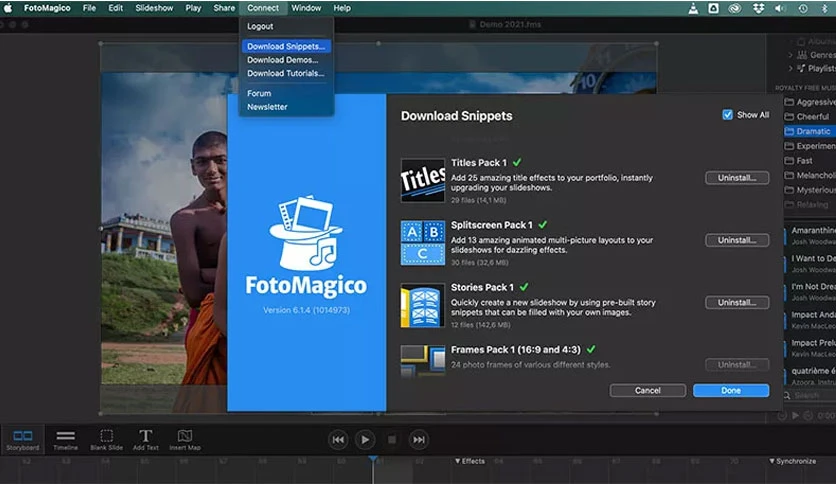Click the Done button
Viewport: 836px width, 484px height.
[x=731, y=391]
